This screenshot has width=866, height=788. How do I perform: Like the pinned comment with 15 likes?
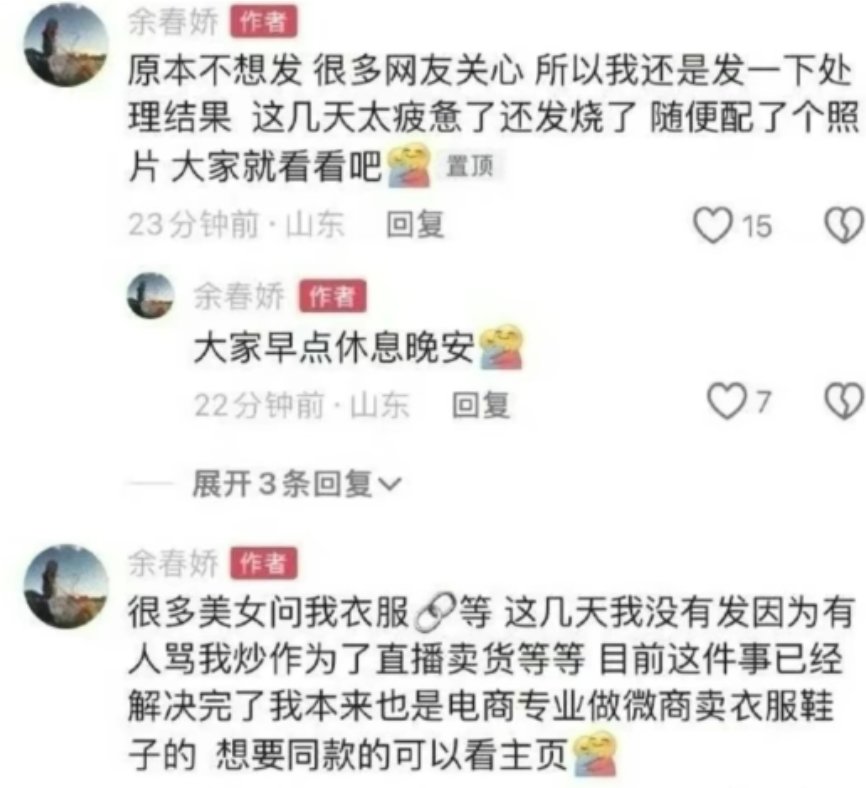[x=712, y=225]
